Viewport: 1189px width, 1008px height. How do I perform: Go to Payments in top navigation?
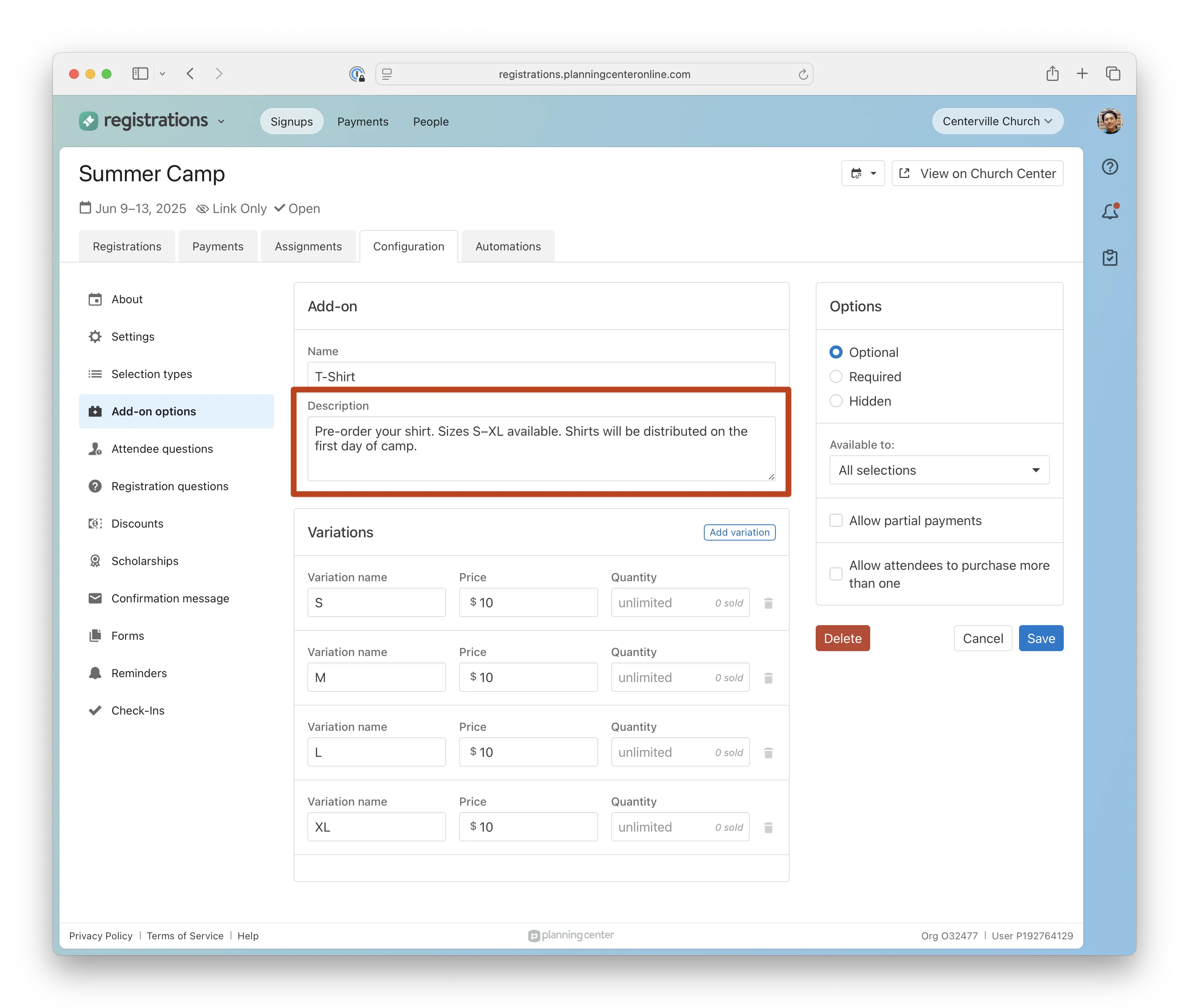tap(363, 121)
